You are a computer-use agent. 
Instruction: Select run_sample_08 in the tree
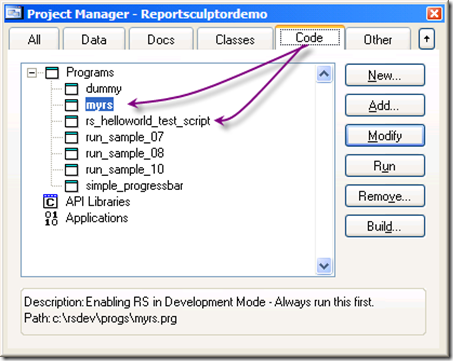125,153
